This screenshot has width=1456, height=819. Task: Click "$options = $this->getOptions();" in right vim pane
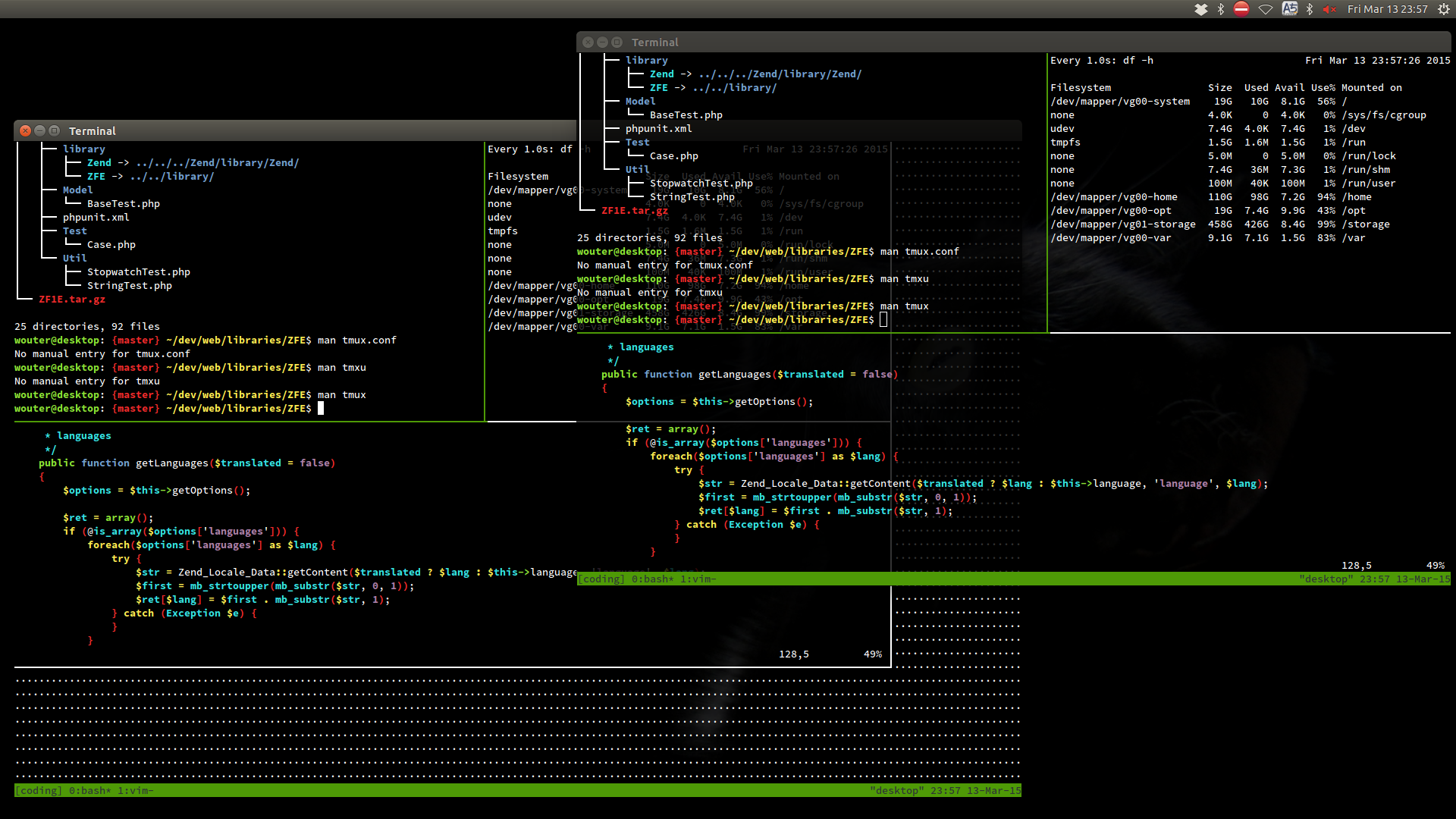click(720, 402)
